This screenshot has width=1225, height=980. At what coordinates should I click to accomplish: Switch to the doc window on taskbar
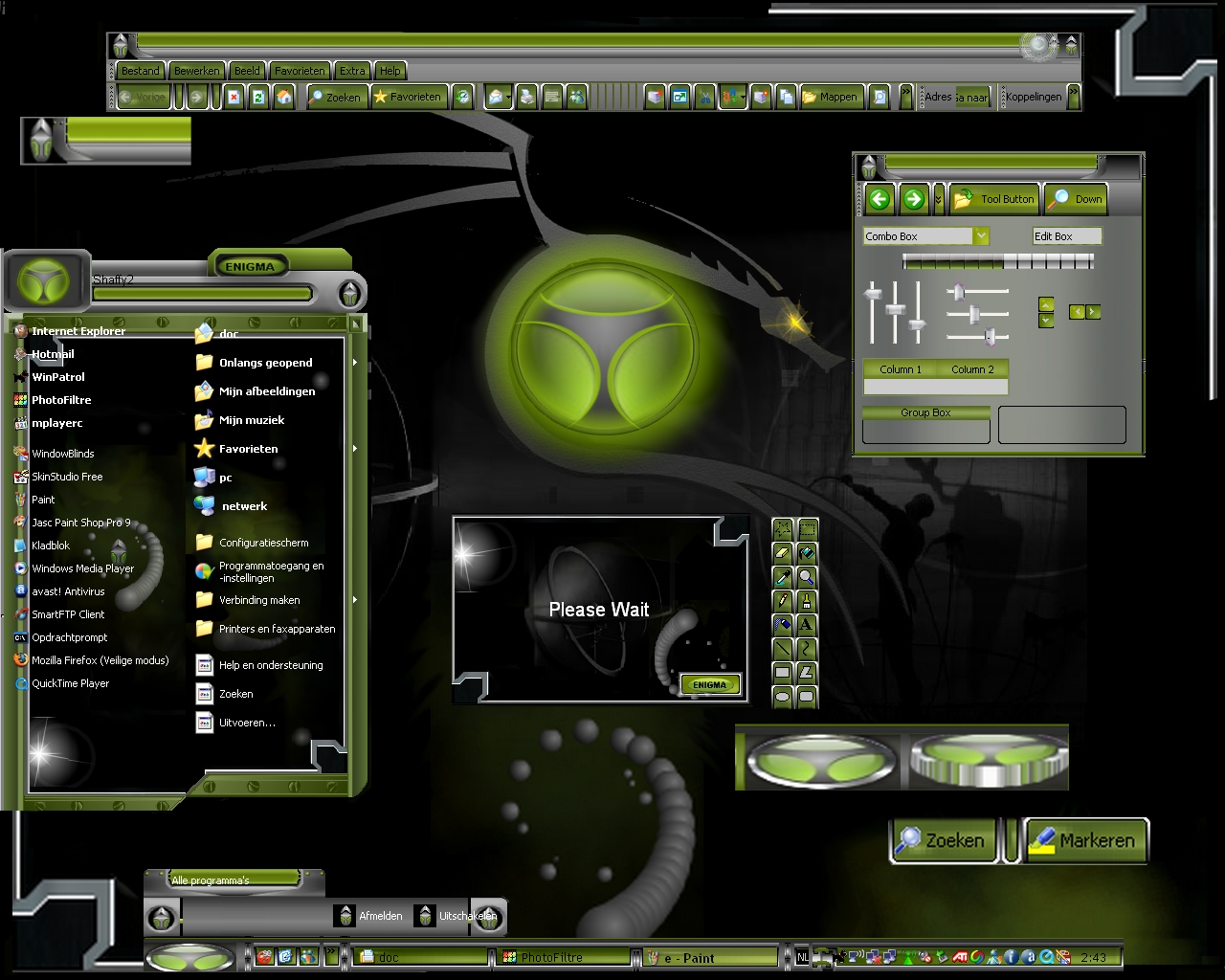point(421,957)
